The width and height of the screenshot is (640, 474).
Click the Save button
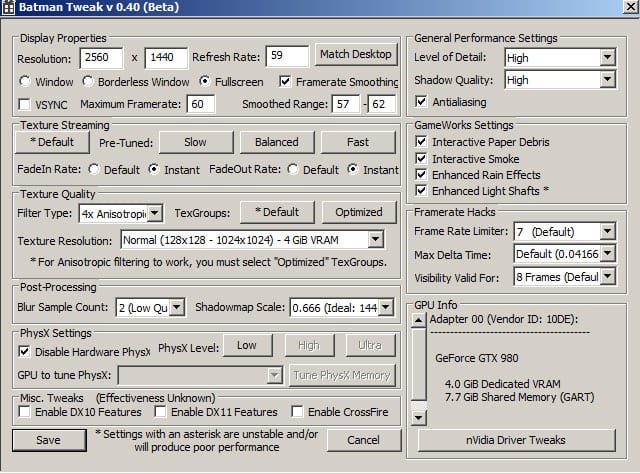[48, 440]
